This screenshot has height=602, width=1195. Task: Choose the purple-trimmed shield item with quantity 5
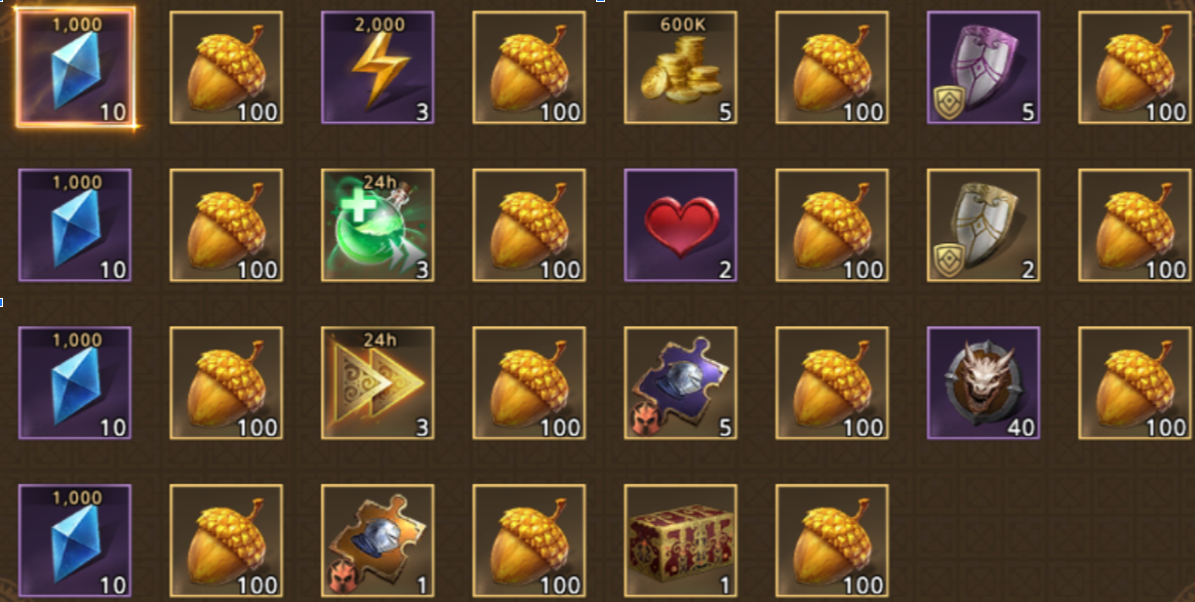(x=983, y=67)
